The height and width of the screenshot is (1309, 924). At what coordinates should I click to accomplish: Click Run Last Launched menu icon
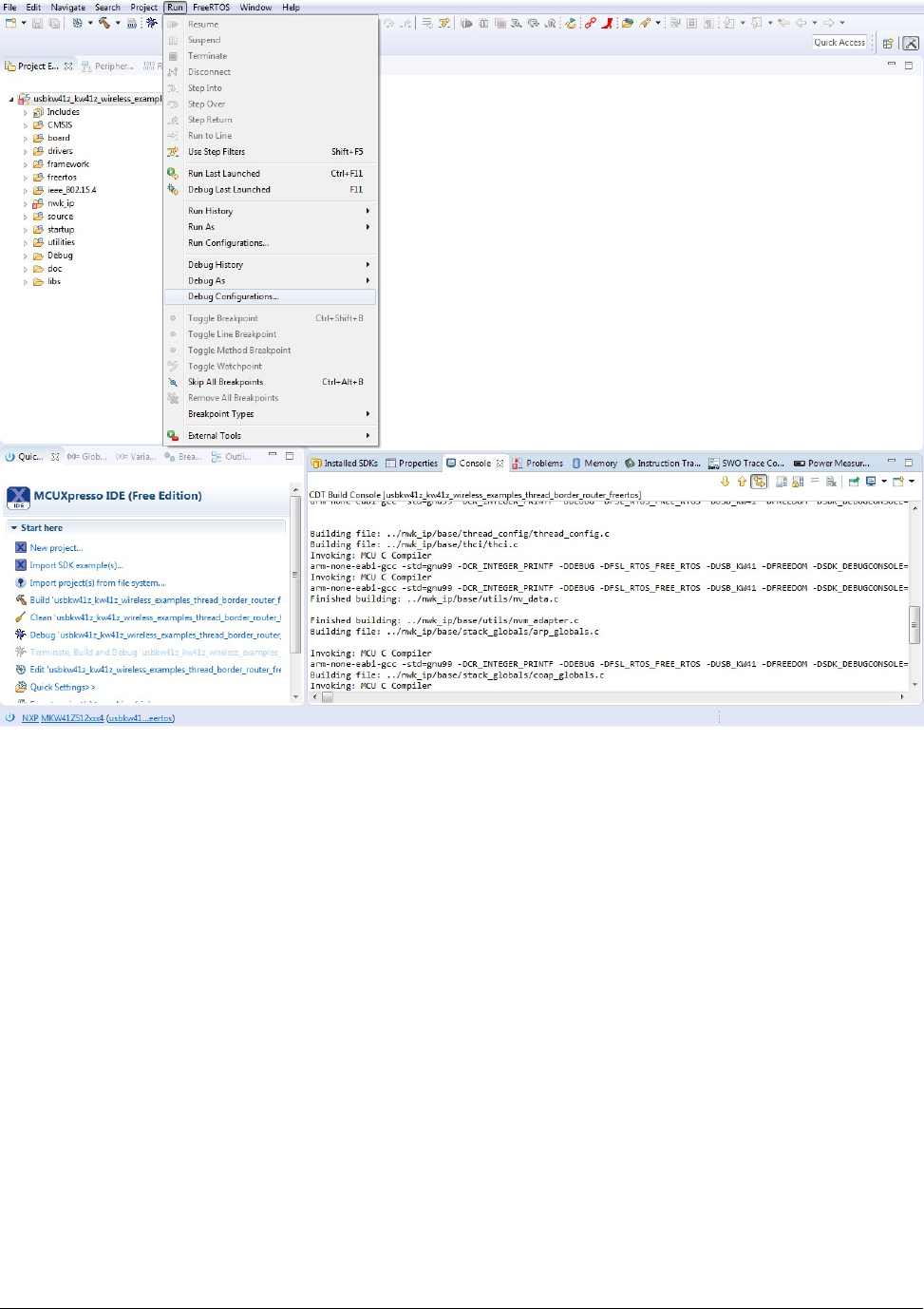[173, 173]
